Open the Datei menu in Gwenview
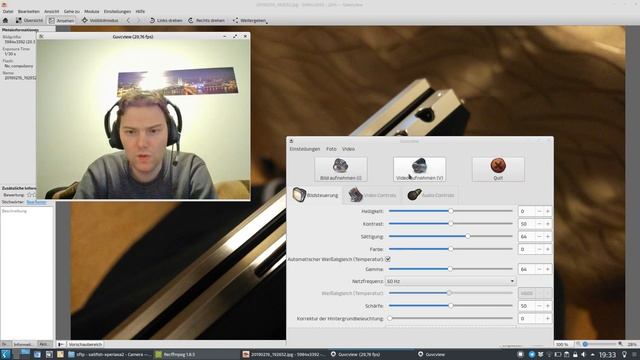The height and width of the screenshot is (360, 640). click(8, 11)
